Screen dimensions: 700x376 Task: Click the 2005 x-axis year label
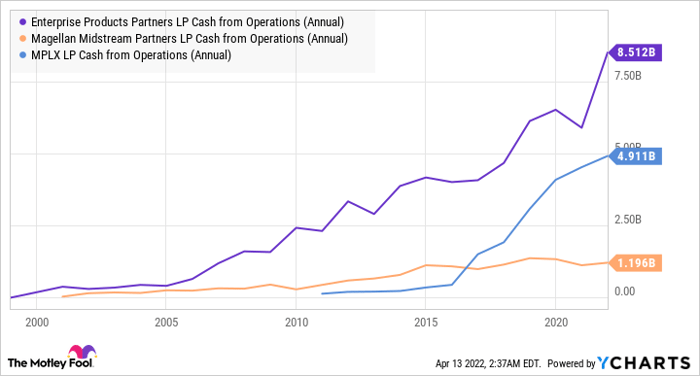tap(166, 322)
